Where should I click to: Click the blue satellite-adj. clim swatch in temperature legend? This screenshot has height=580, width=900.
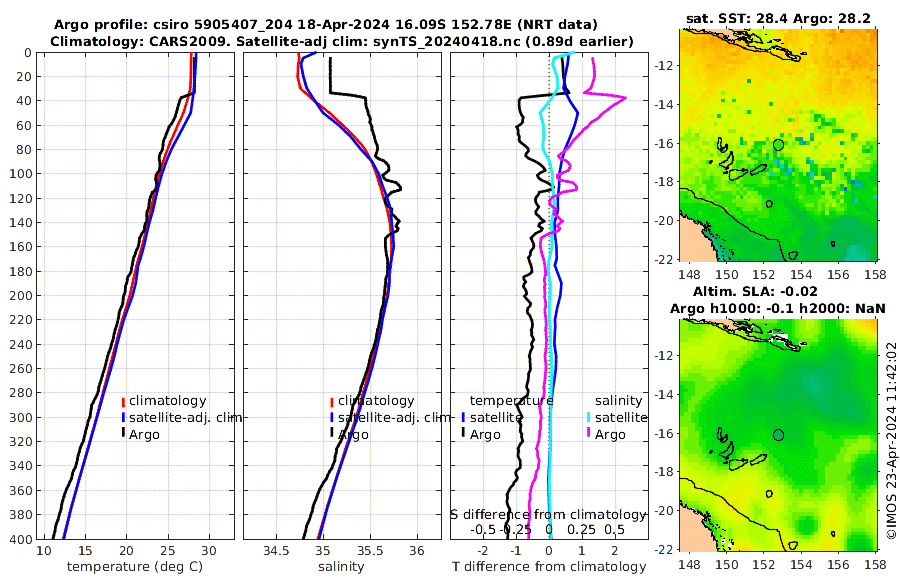point(123,417)
